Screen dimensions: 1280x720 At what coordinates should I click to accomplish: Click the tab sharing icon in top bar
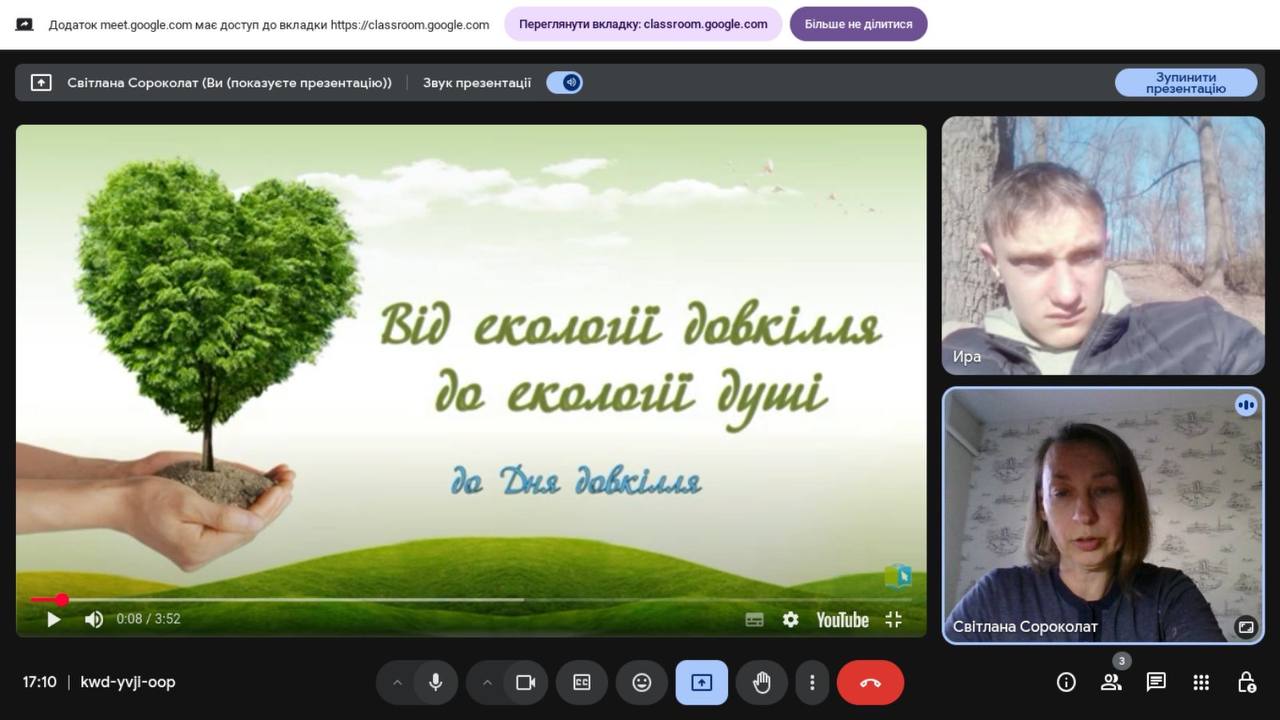coord(24,24)
